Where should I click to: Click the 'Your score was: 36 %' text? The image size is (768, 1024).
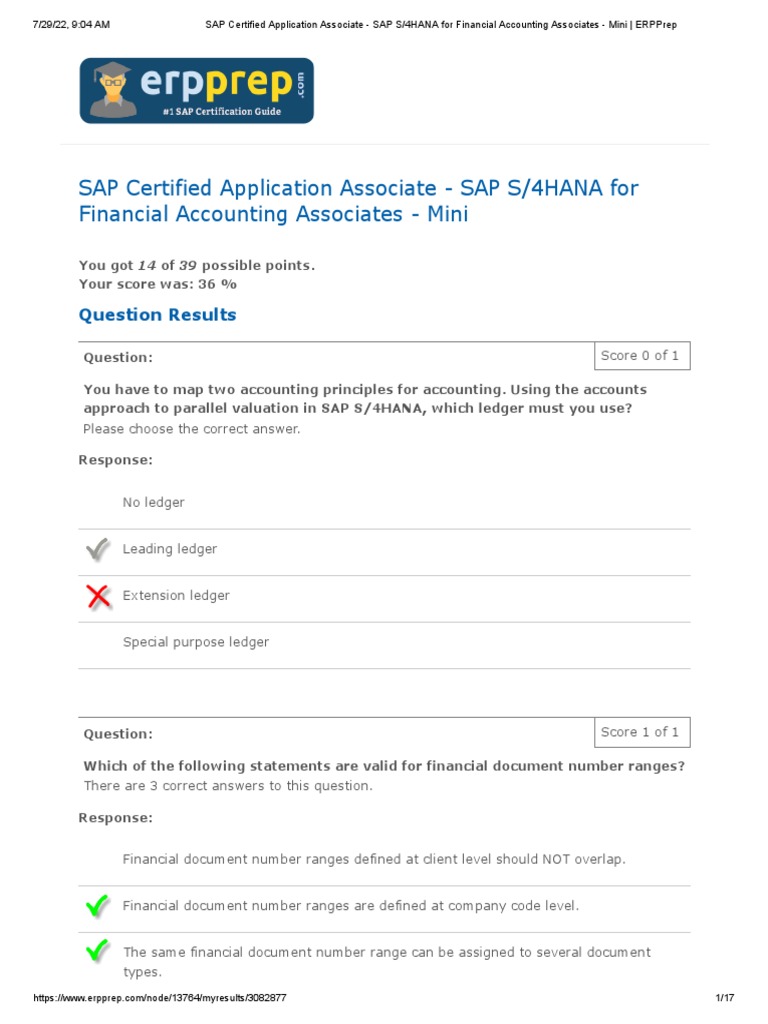(157, 284)
